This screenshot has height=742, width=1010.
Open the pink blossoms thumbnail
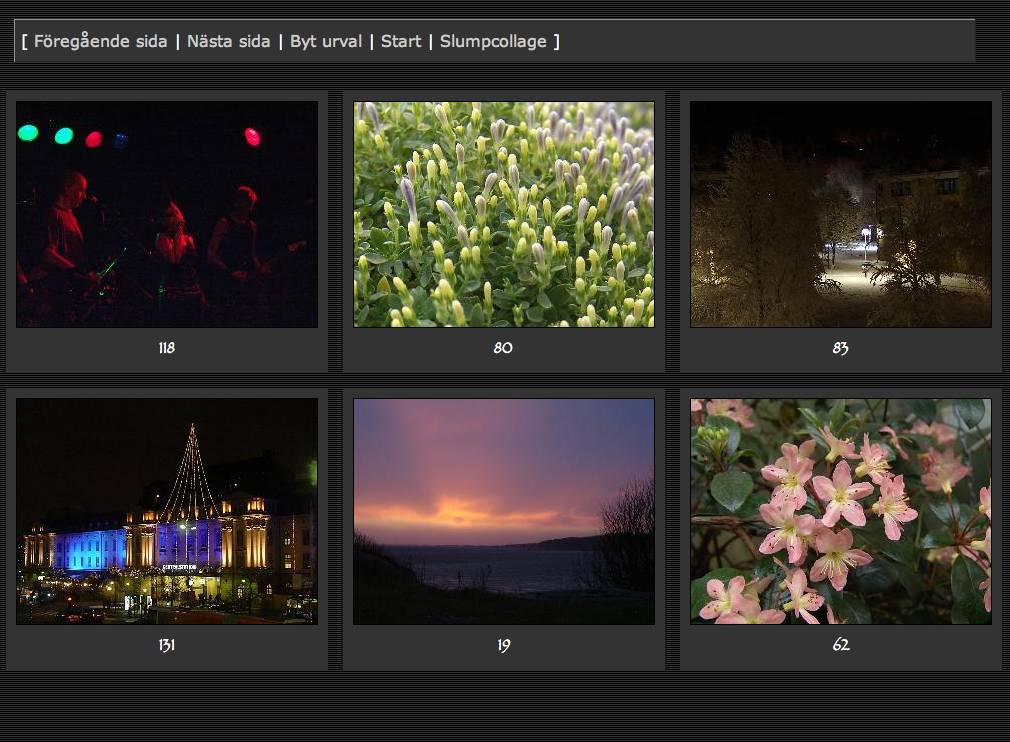(841, 511)
